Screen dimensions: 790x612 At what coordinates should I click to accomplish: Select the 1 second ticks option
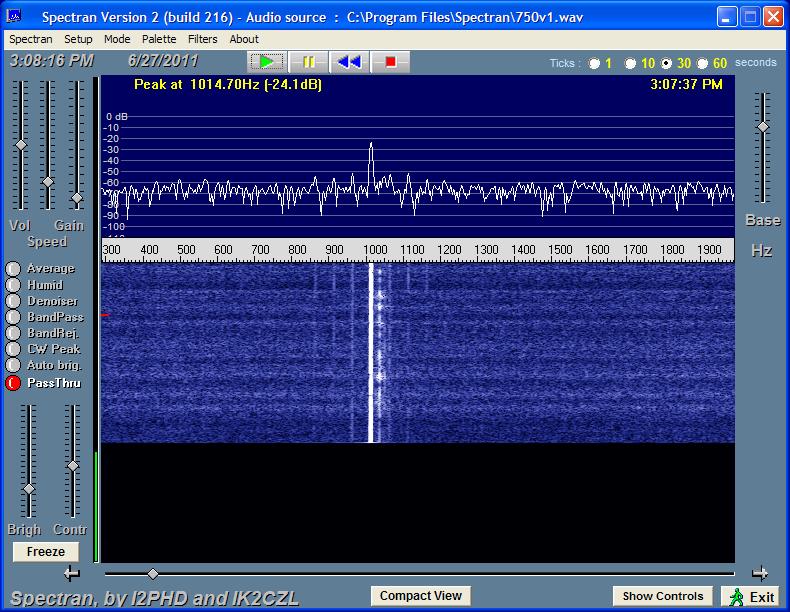click(595, 63)
